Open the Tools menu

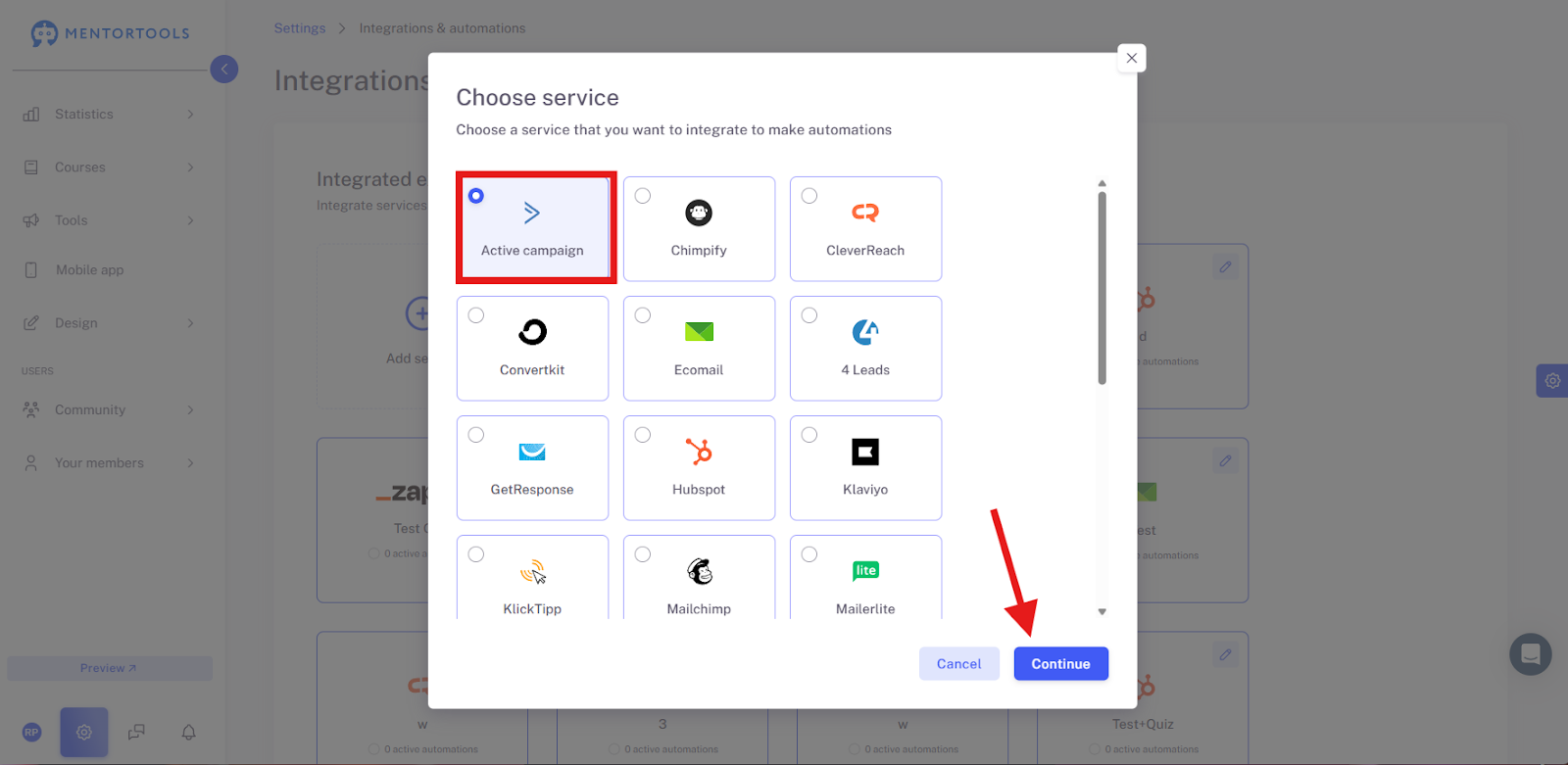[x=108, y=220]
